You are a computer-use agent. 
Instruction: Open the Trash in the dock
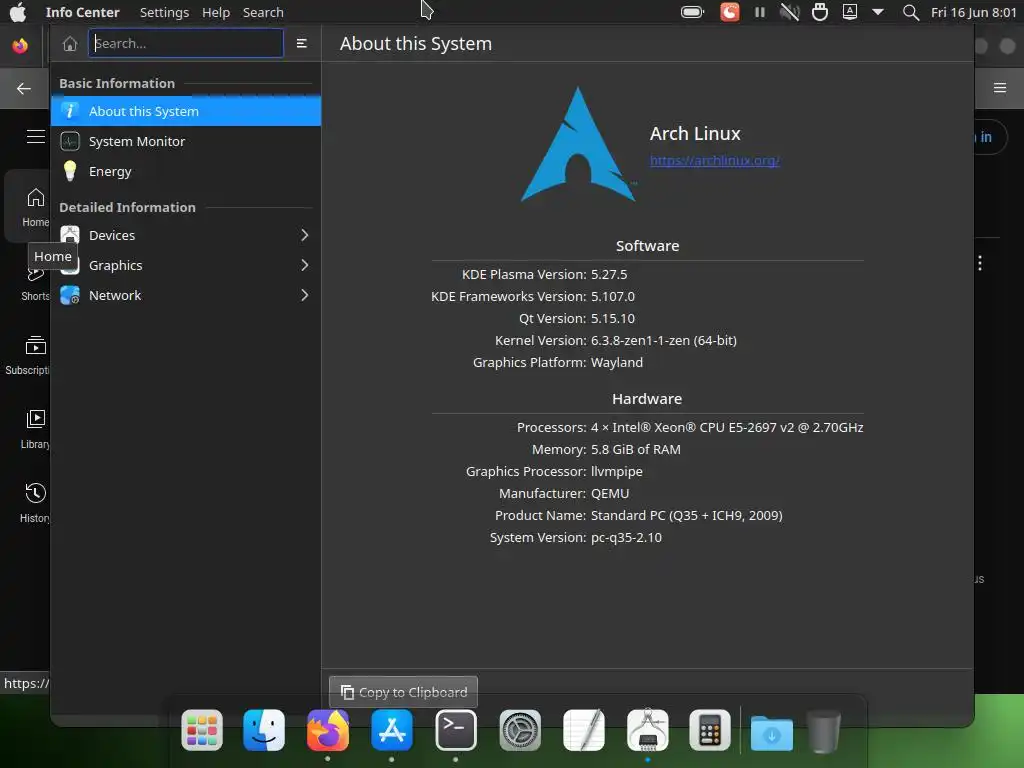pos(824,731)
